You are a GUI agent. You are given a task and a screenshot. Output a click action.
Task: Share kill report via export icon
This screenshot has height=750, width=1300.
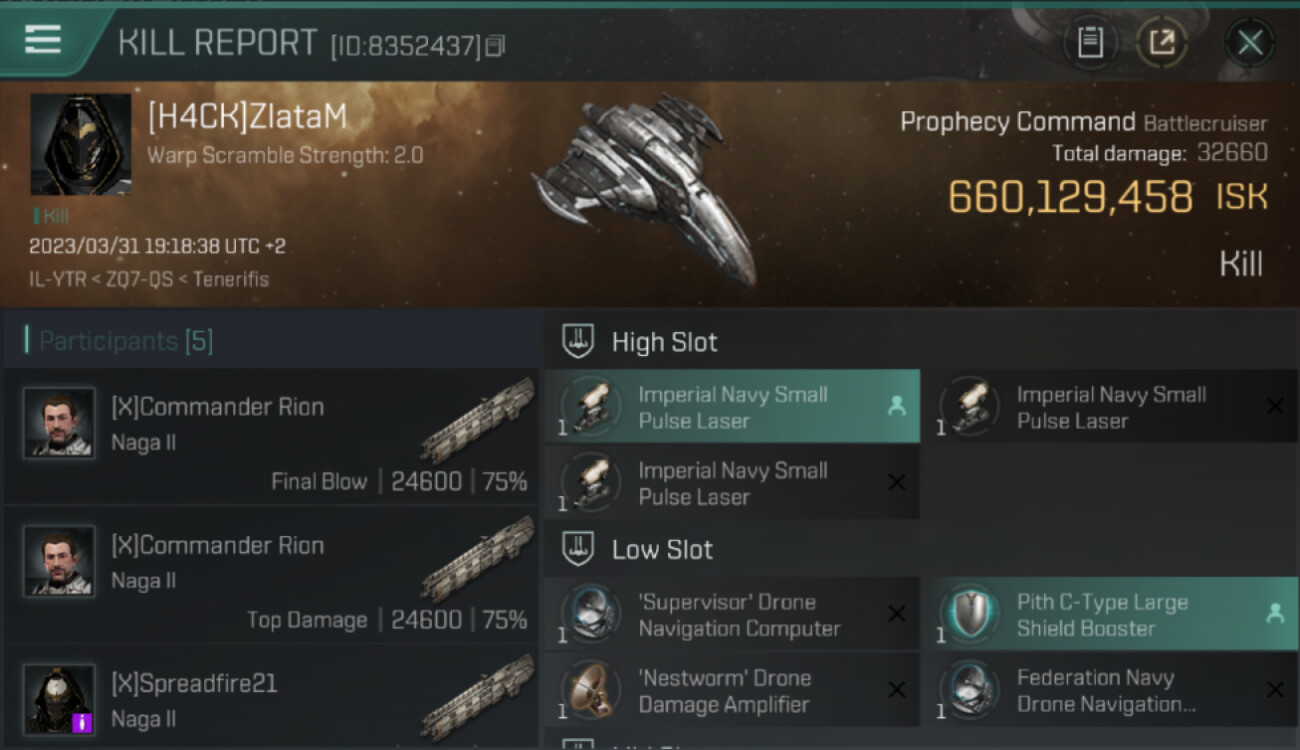[1162, 42]
